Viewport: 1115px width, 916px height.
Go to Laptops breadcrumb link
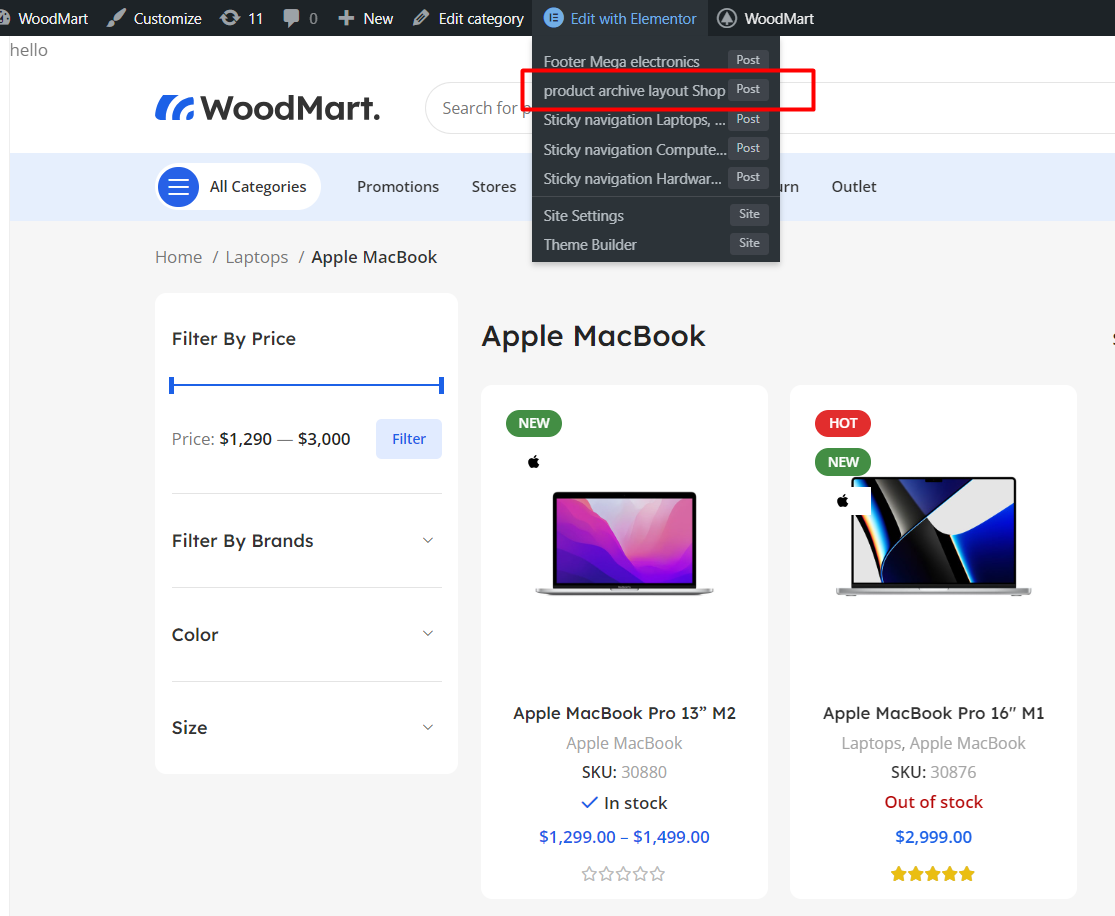(257, 257)
